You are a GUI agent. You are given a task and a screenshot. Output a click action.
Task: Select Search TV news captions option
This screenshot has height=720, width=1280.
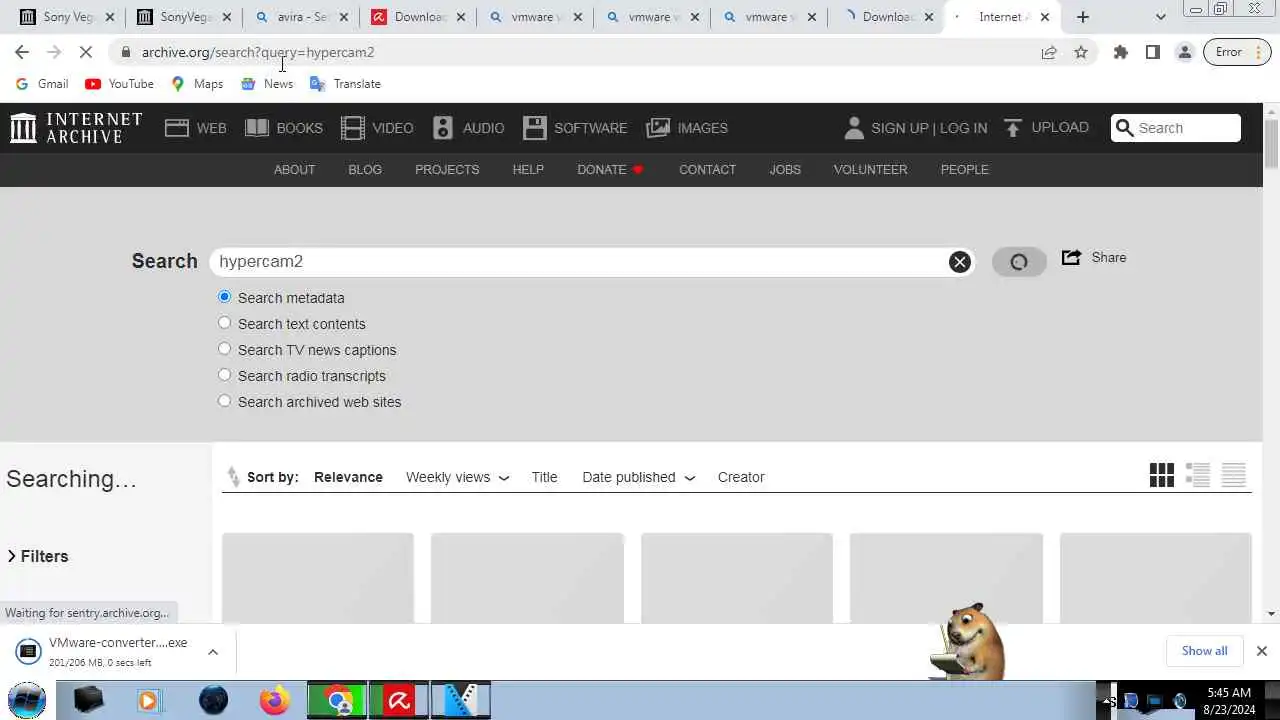pos(224,349)
